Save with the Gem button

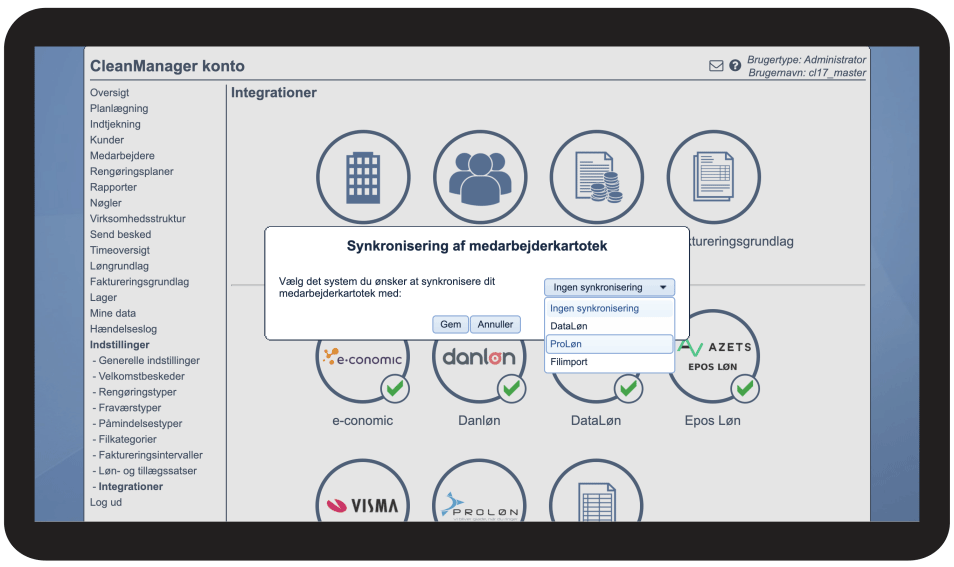click(451, 324)
